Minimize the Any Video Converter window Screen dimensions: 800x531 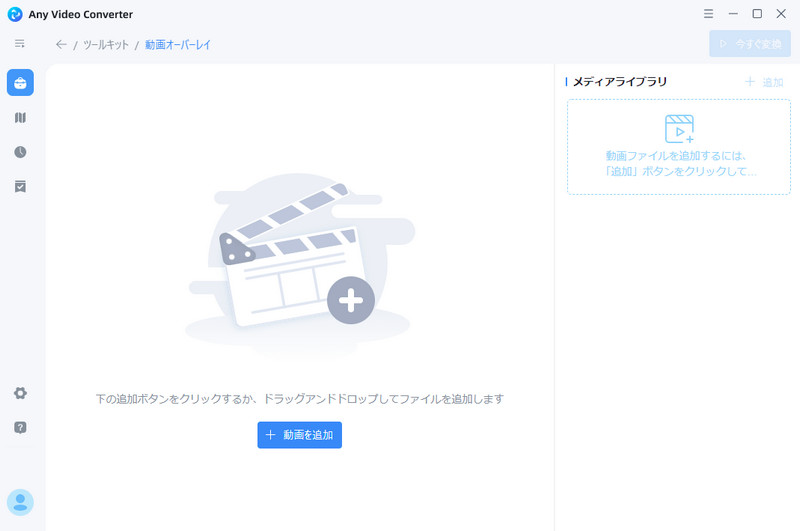(x=733, y=14)
